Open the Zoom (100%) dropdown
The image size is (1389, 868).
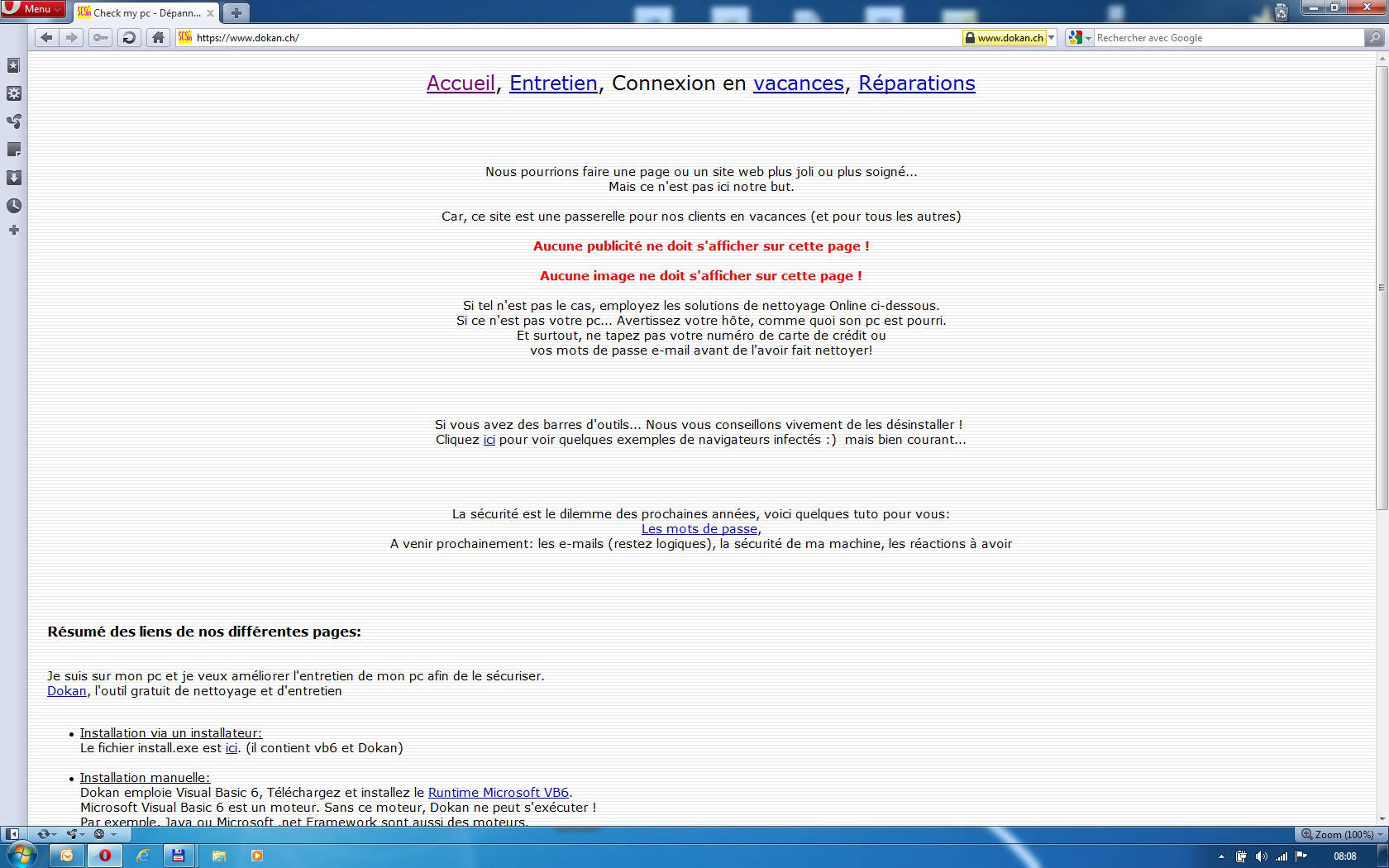coord(1342,834)
